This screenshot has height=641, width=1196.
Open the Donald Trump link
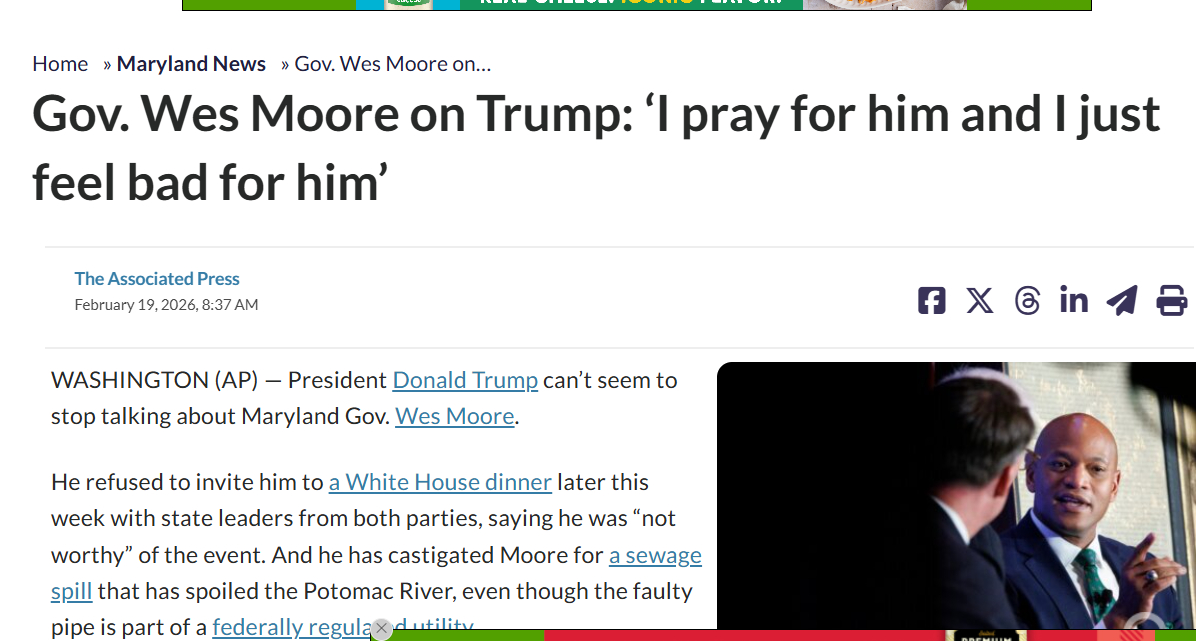(x=465, y=380)
